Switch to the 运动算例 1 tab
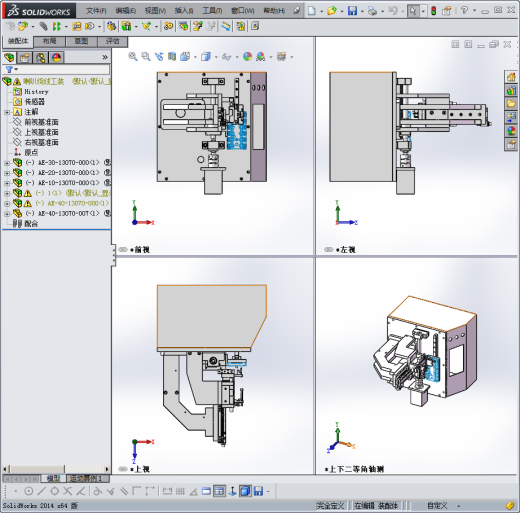 [x=88, y=479]
